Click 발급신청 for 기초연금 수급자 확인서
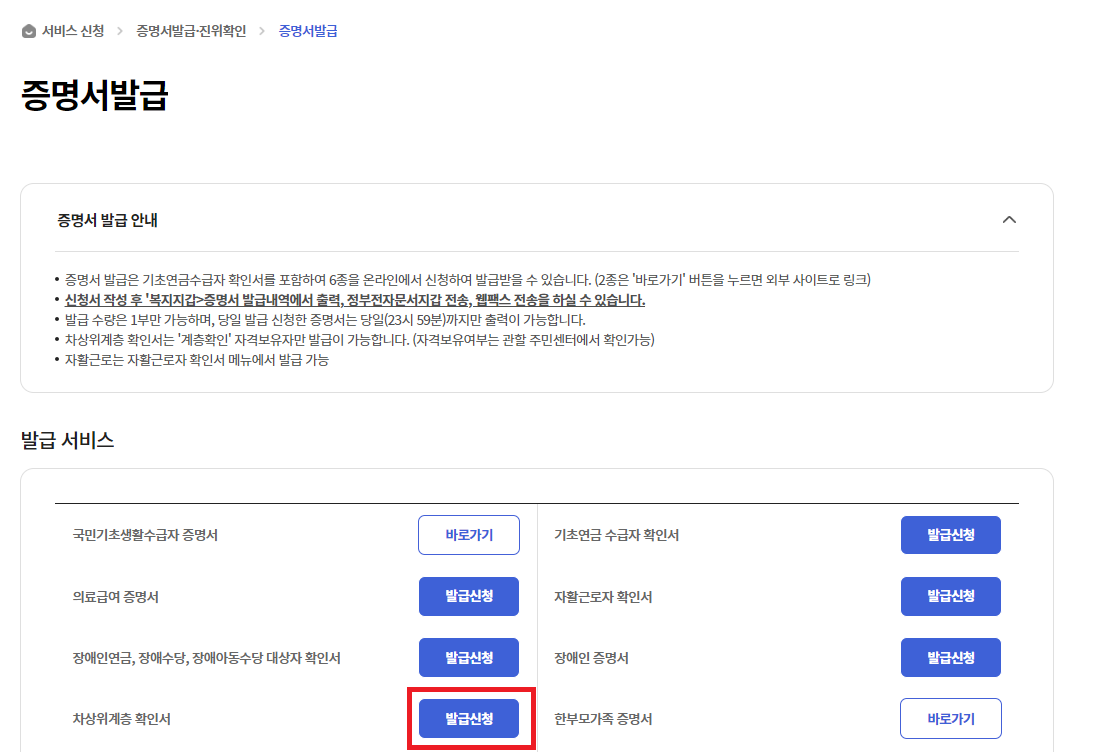1094x752 pixels. click(950, 535)
